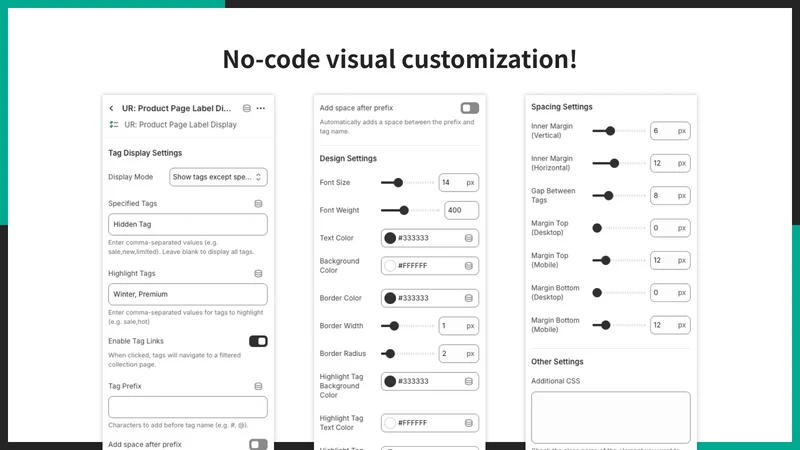The height and width of the screenshot is (450, 800).
Task: Connect dynamic source for Tag Prefix
Action: tap(258, 386)
